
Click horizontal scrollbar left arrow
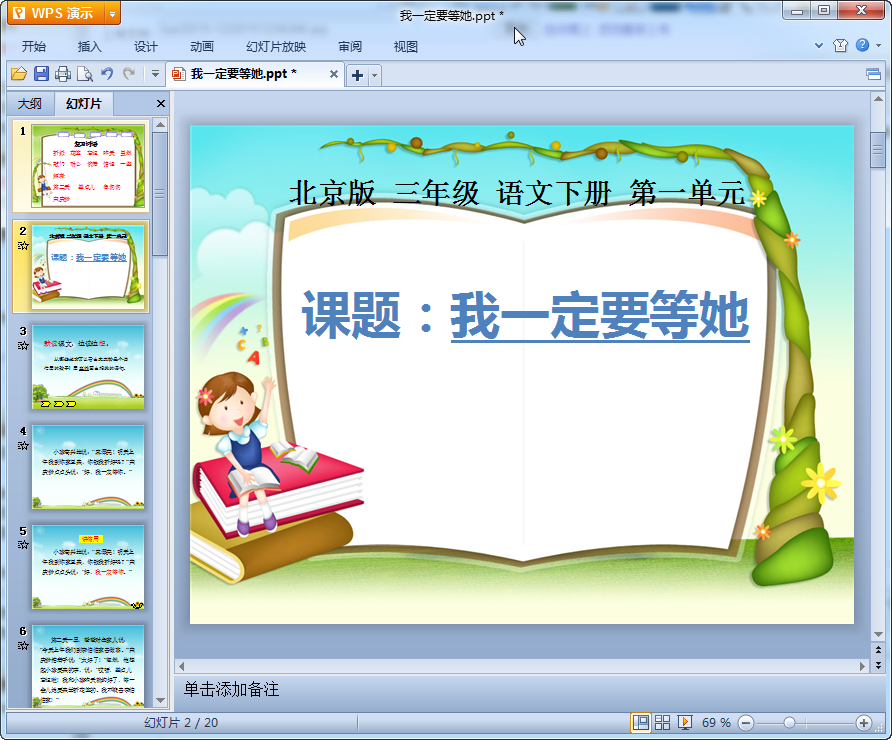pyautogui.click(x=181, y=666)
